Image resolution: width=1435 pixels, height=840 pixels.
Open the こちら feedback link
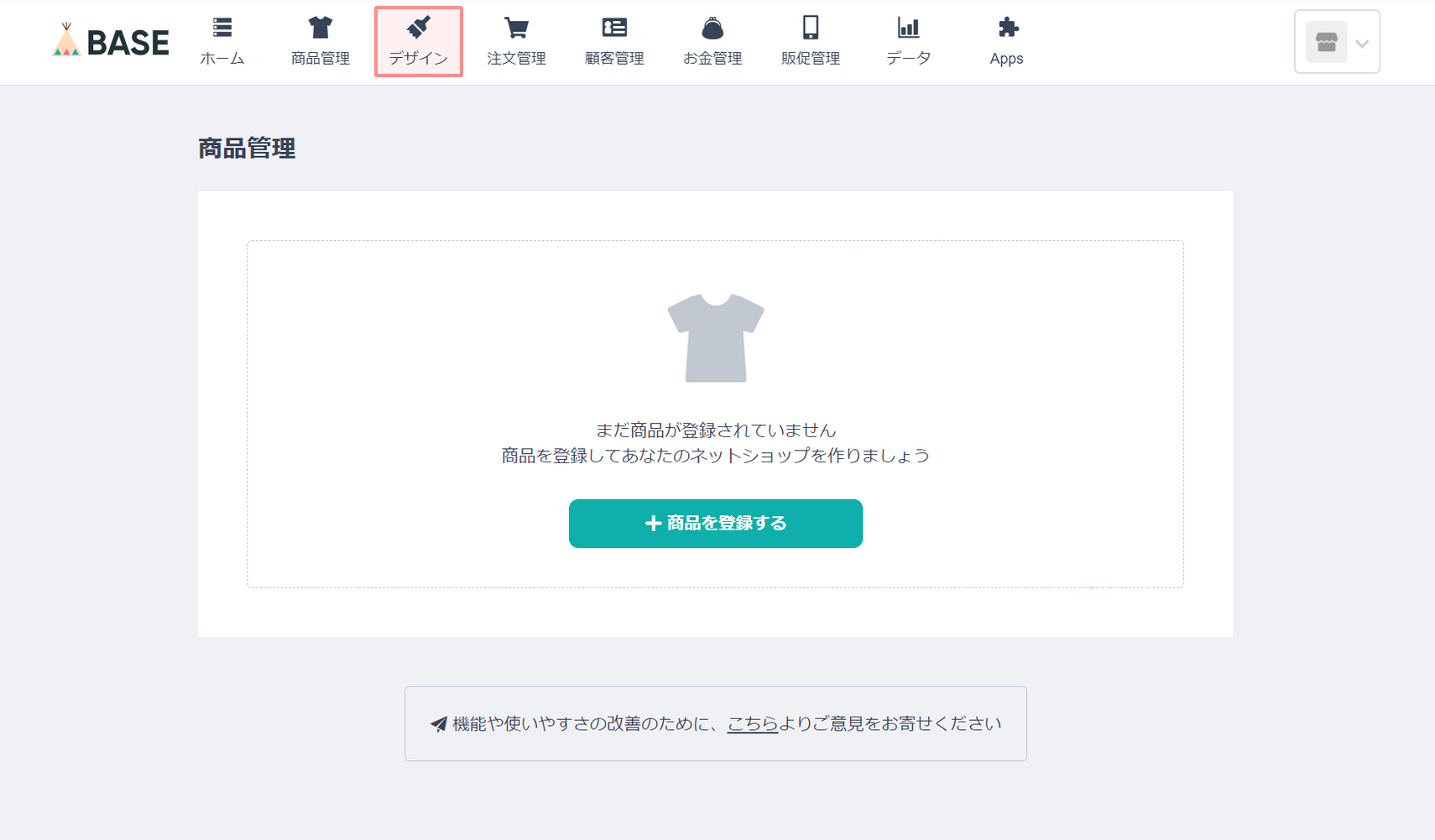[x=752, y=723]
